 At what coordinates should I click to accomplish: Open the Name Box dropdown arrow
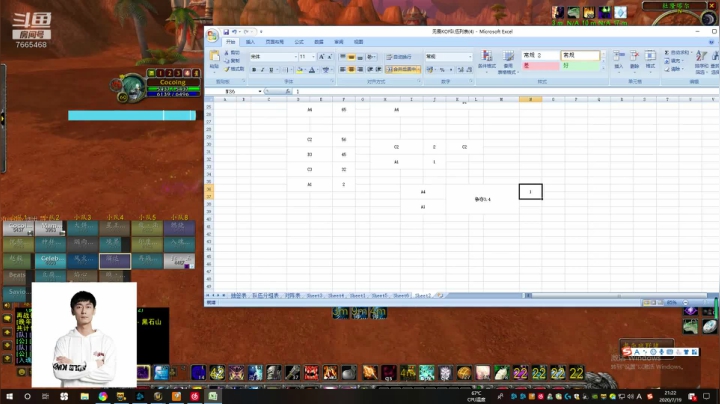(260, 91)
